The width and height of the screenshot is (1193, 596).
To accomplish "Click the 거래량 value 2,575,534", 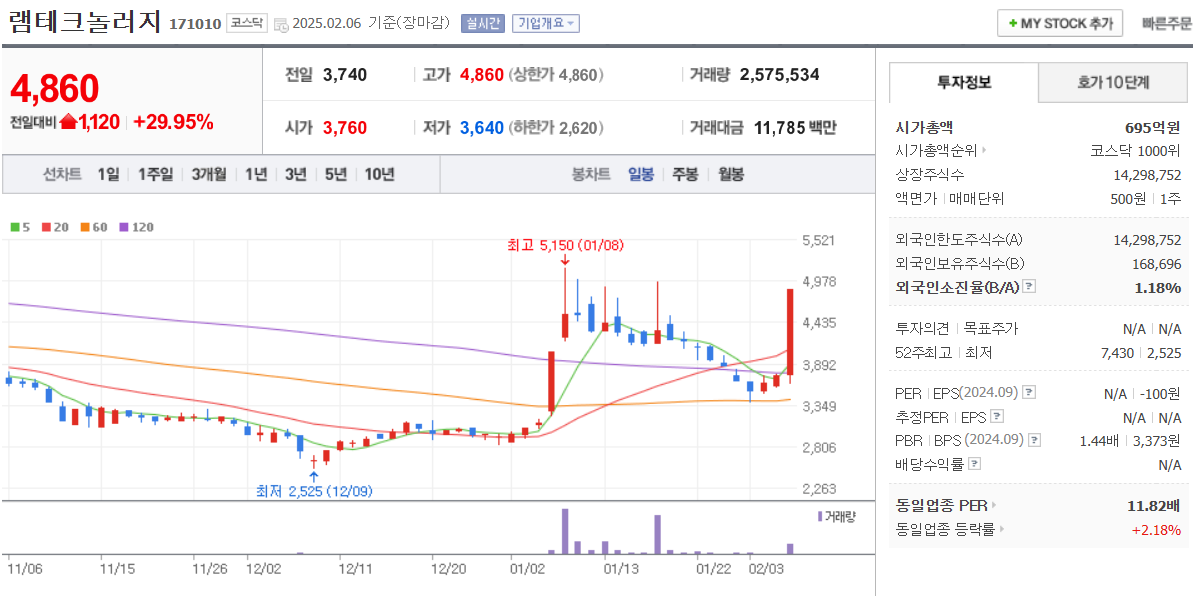I will [x=779, y=75].
